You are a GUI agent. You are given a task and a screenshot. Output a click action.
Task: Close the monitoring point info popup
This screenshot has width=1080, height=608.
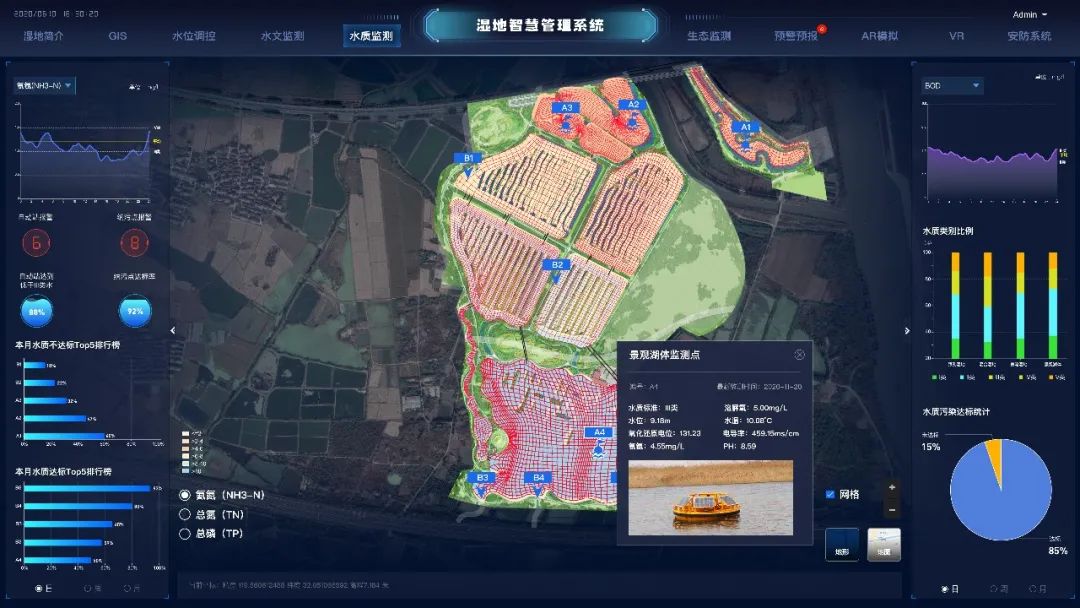coord(799,354)
